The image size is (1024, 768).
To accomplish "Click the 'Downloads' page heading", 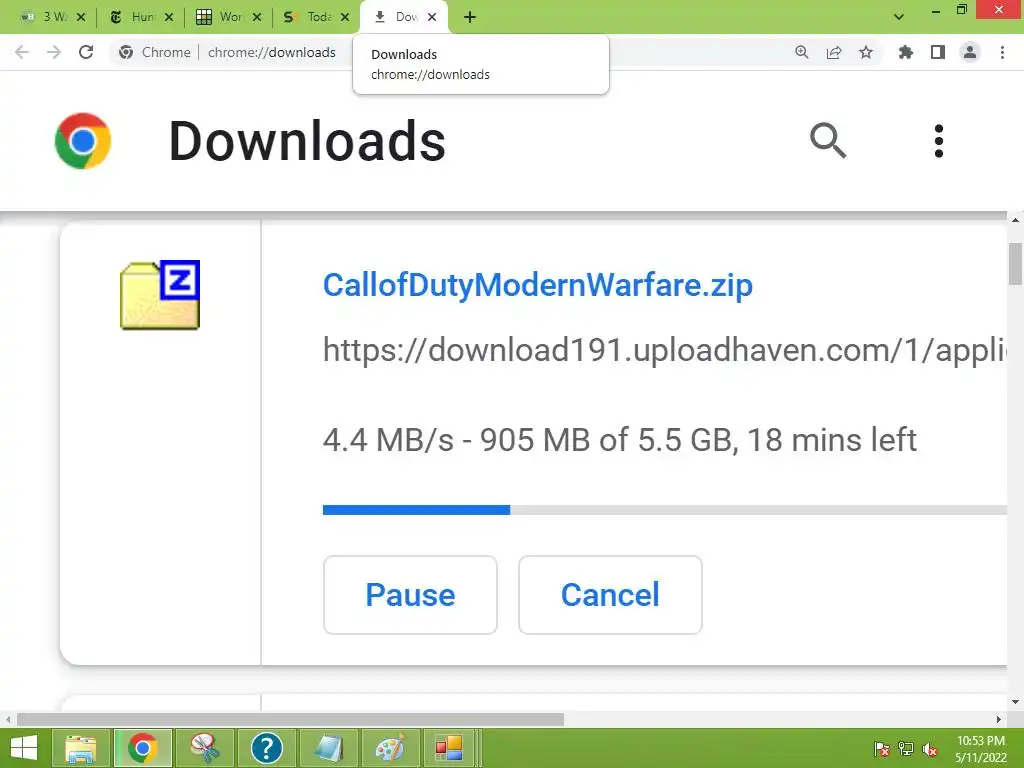I will pyautogui.click(x=307, y=141).
